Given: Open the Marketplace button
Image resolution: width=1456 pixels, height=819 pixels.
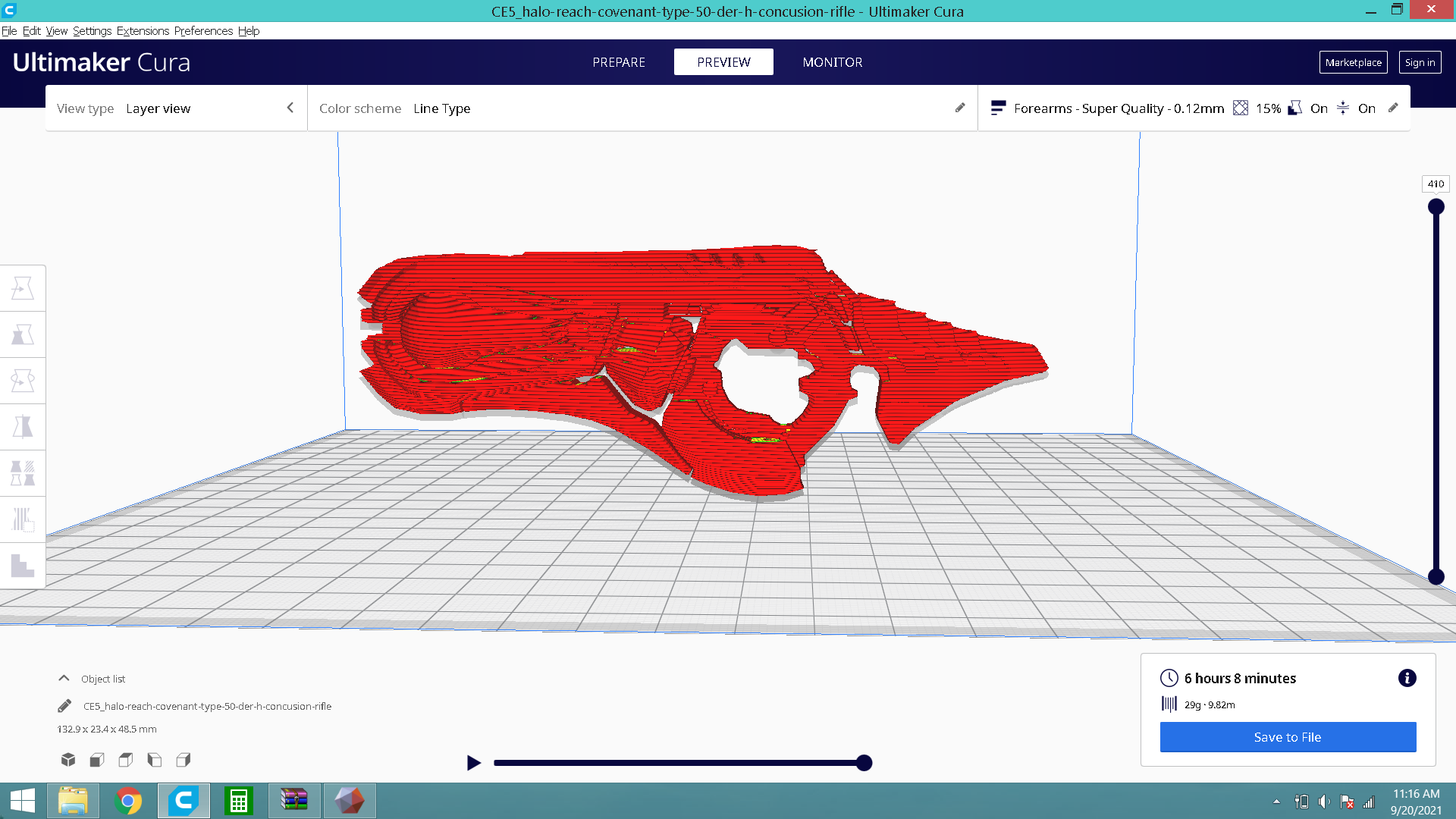Looking at the screenshot, I should [1353, 62].
